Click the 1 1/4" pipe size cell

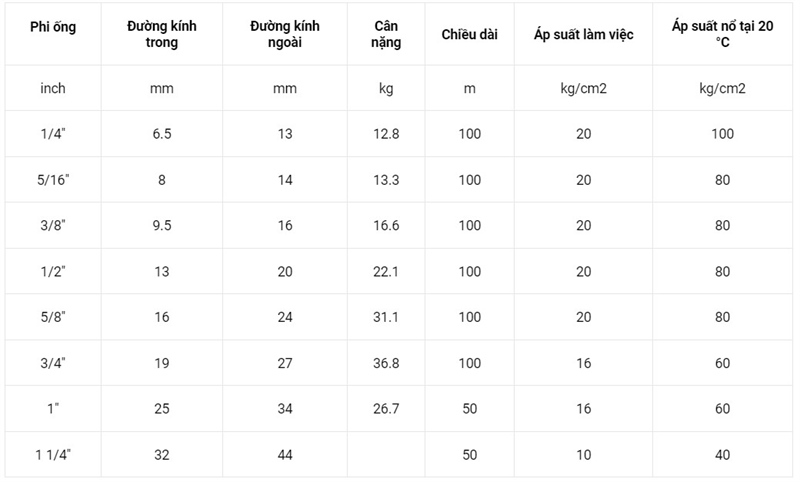tap(53, 455)
